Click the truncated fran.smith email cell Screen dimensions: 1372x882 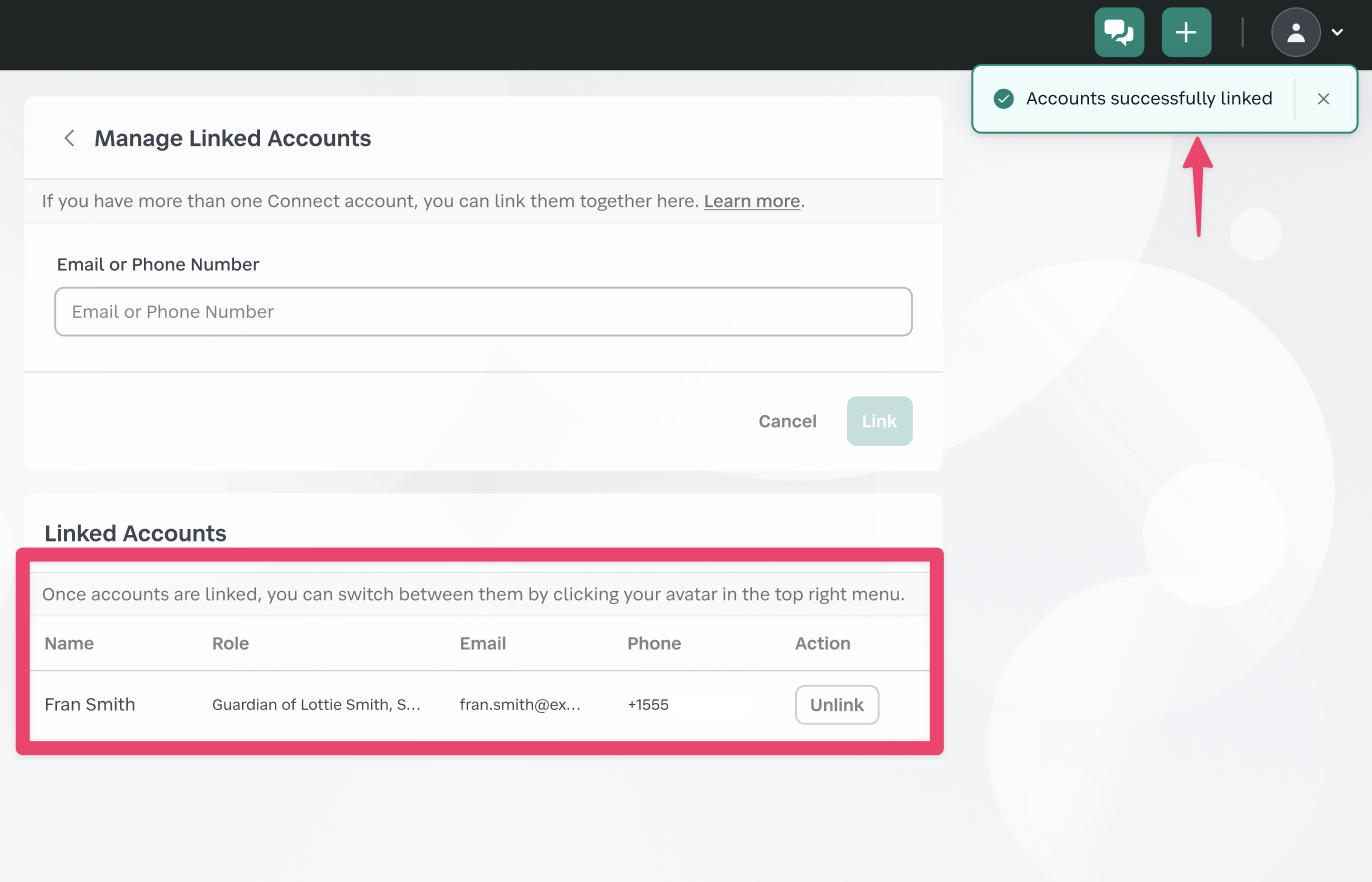520,705
